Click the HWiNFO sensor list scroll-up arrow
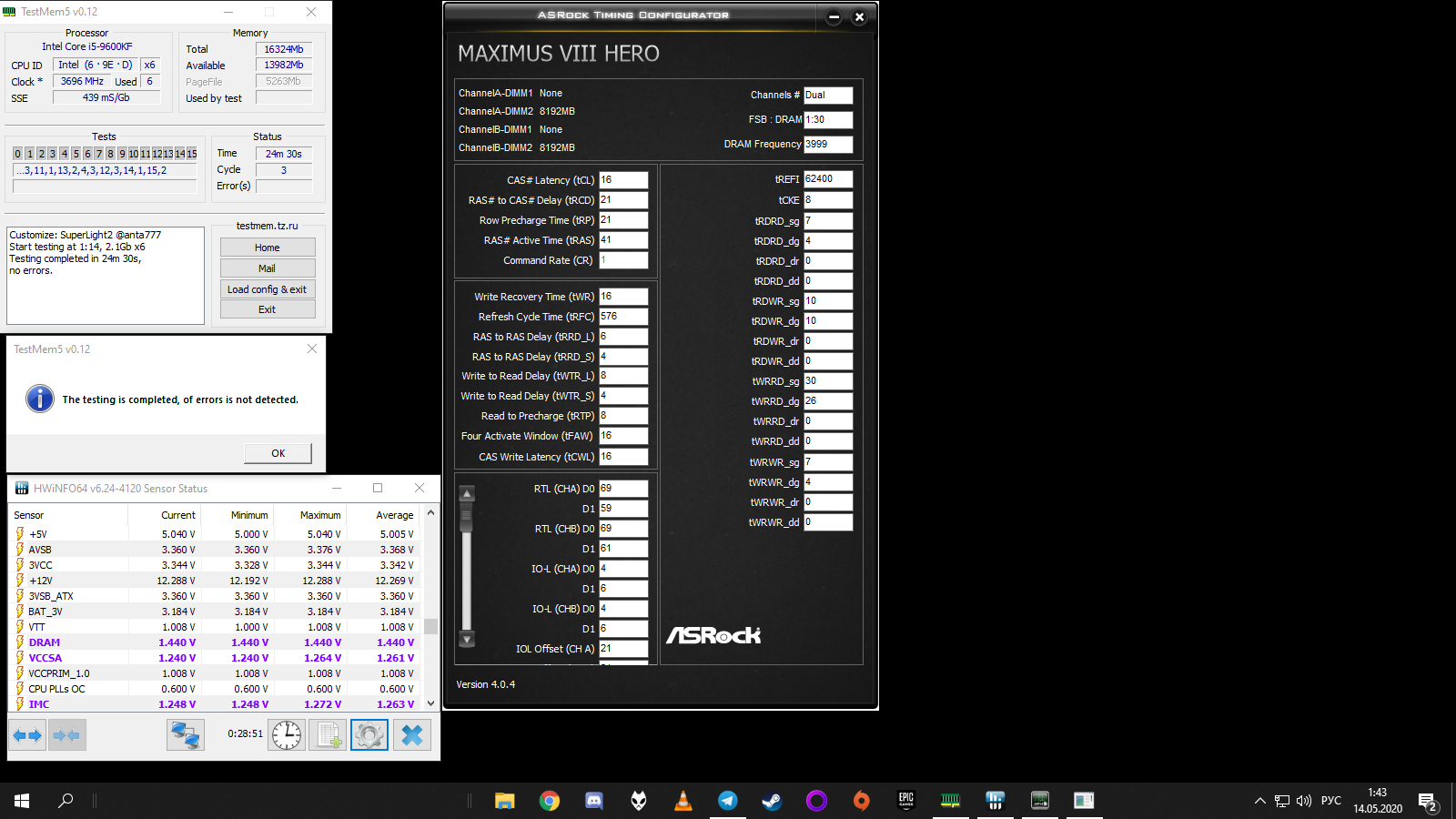The width and height of the screenshot is (1456, 819). 431,513
